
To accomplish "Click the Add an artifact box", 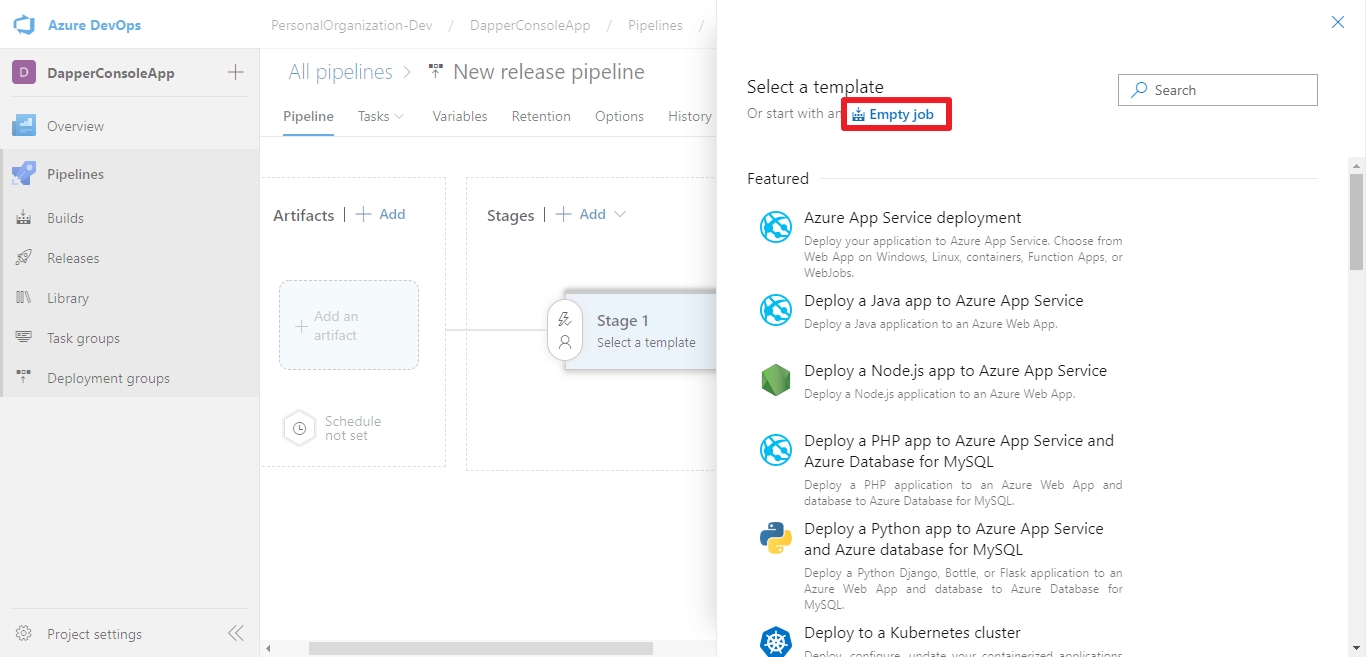I will click(x=349, y=325).
